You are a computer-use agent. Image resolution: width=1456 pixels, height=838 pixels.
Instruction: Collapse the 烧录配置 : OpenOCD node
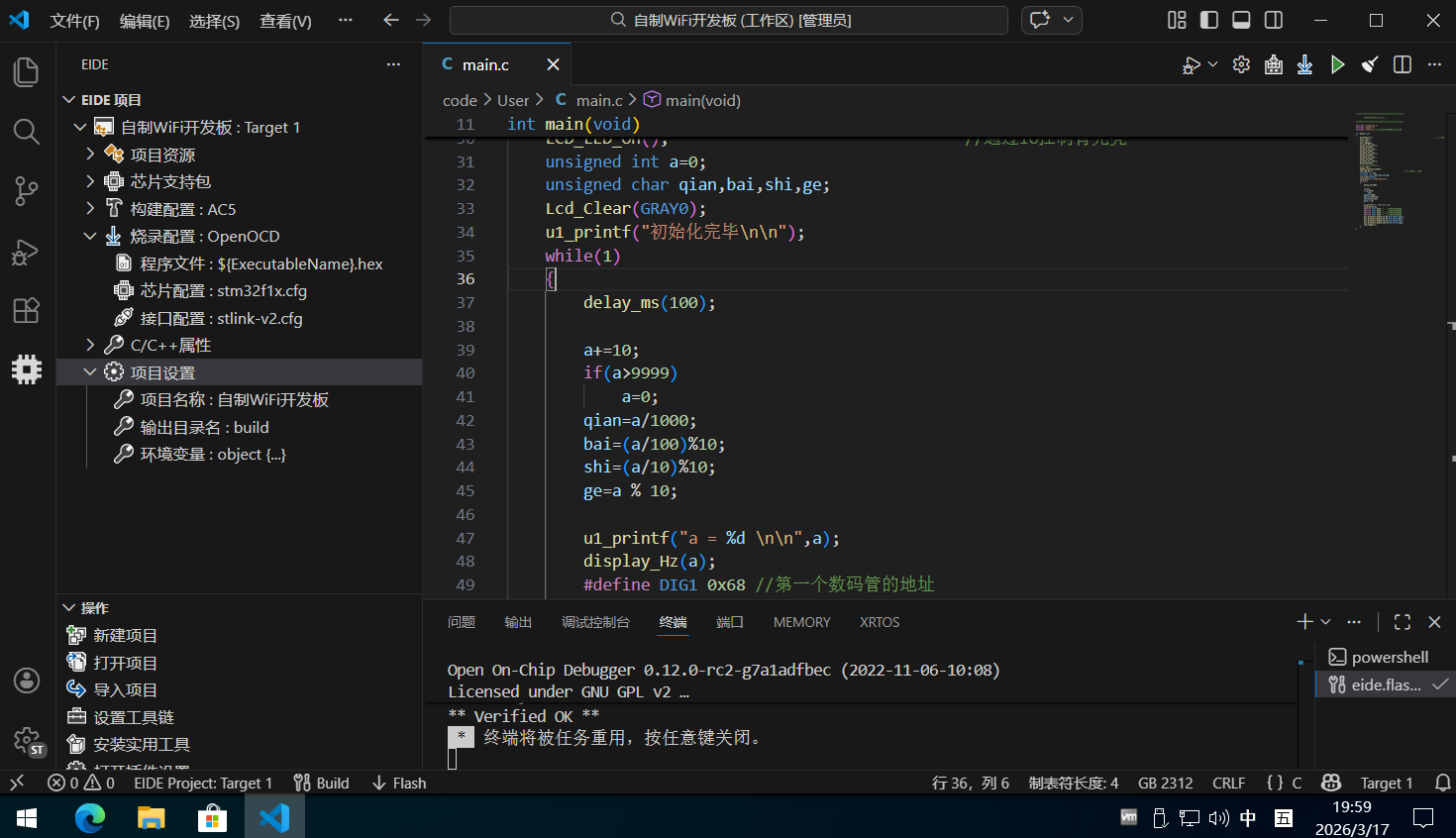[x=90, y=236]
